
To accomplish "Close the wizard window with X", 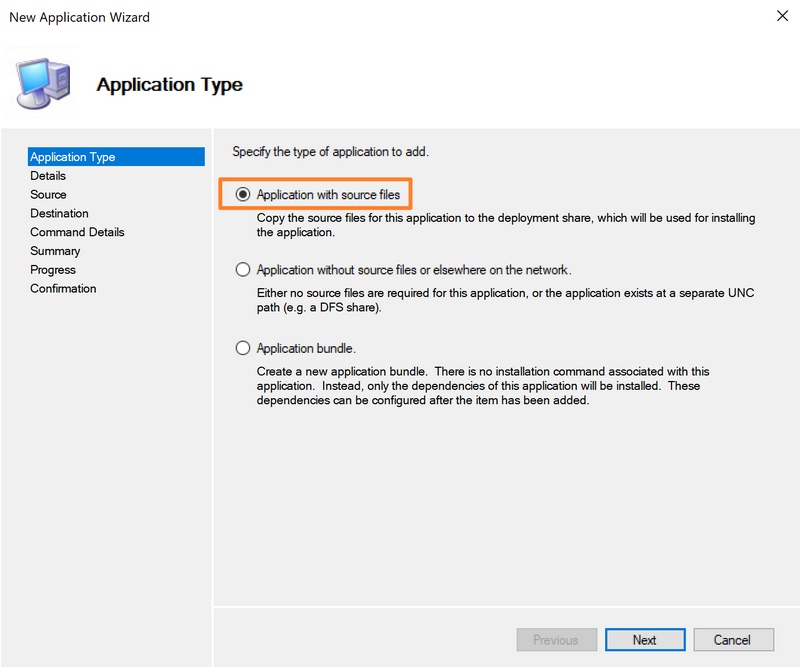I will click(781, 17).
